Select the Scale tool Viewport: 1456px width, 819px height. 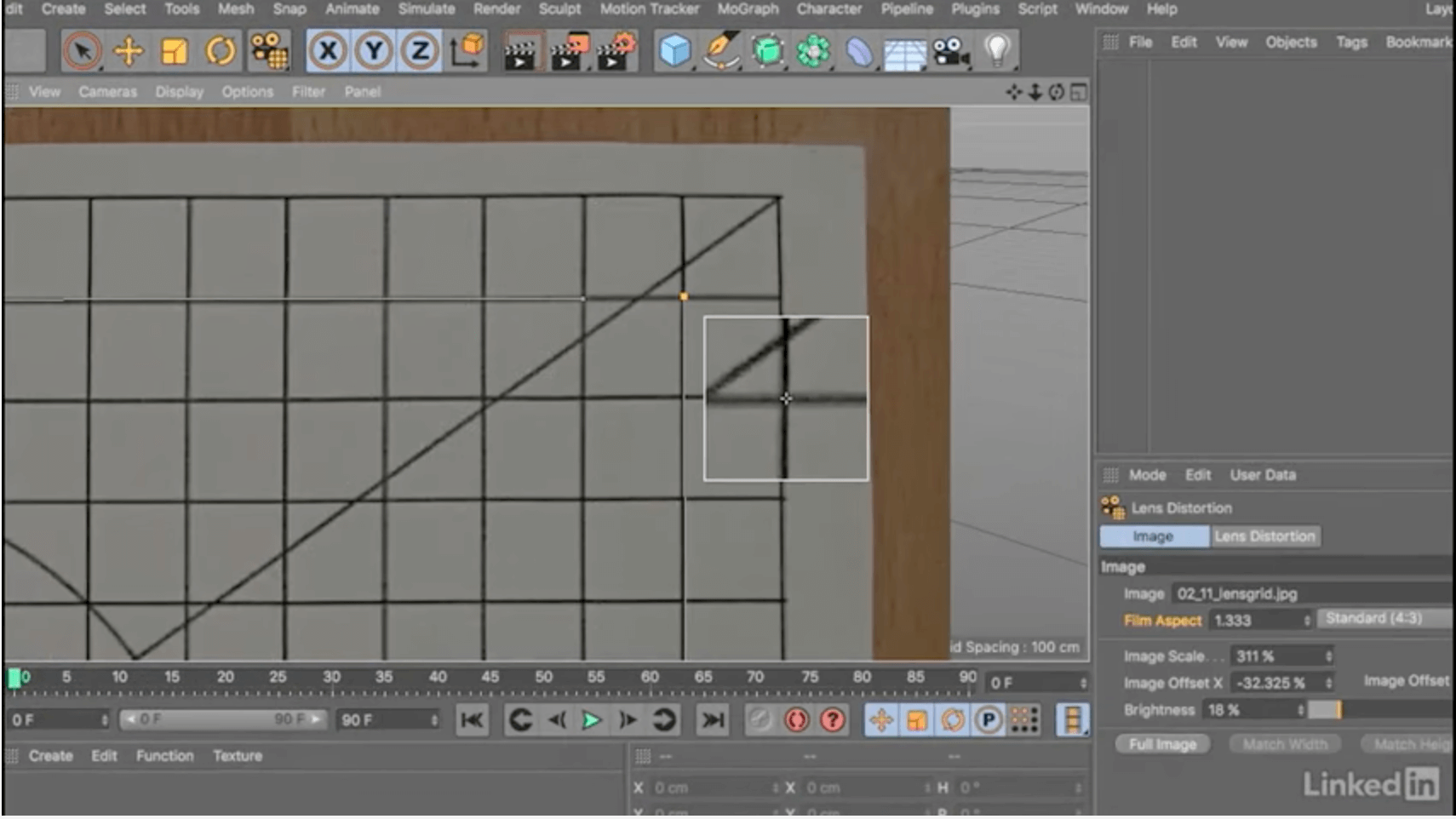174,51
